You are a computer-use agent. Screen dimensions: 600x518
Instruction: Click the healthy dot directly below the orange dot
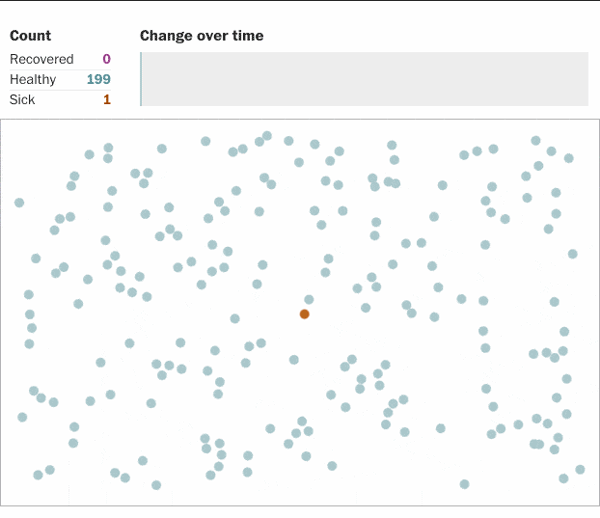tap(294, 359)
